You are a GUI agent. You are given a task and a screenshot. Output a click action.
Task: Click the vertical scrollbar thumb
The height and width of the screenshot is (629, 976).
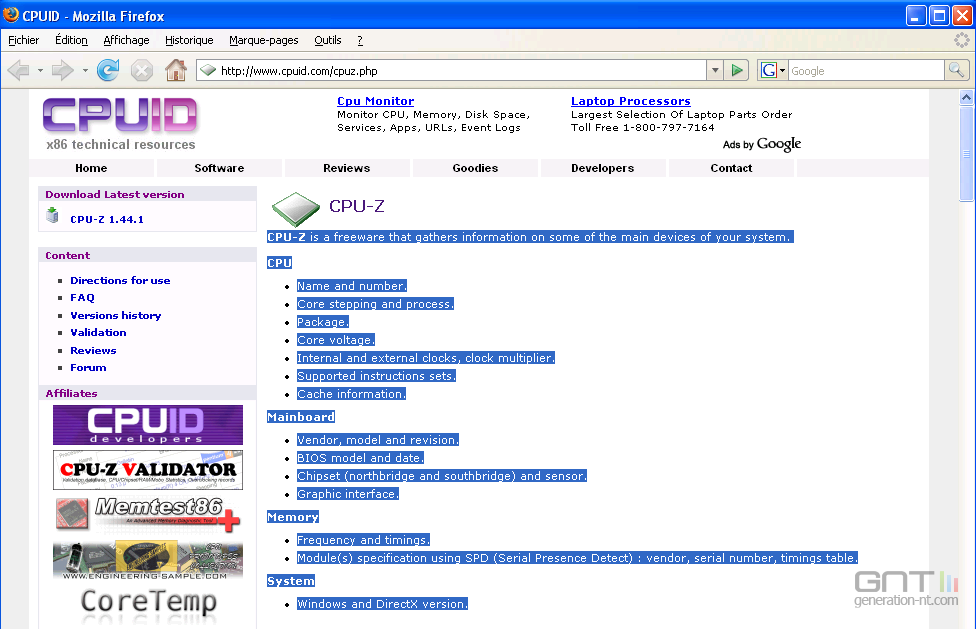[x=966, y=153]
